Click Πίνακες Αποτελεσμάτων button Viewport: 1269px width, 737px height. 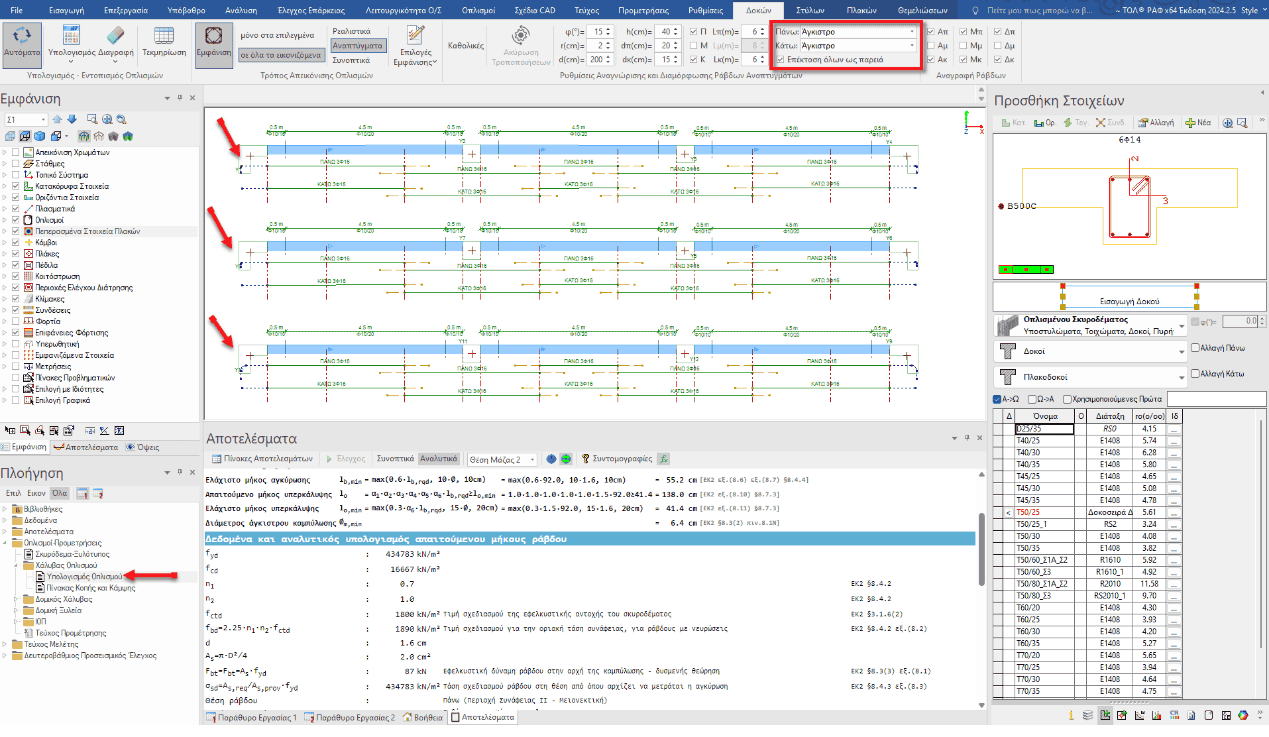coord(262,459)
